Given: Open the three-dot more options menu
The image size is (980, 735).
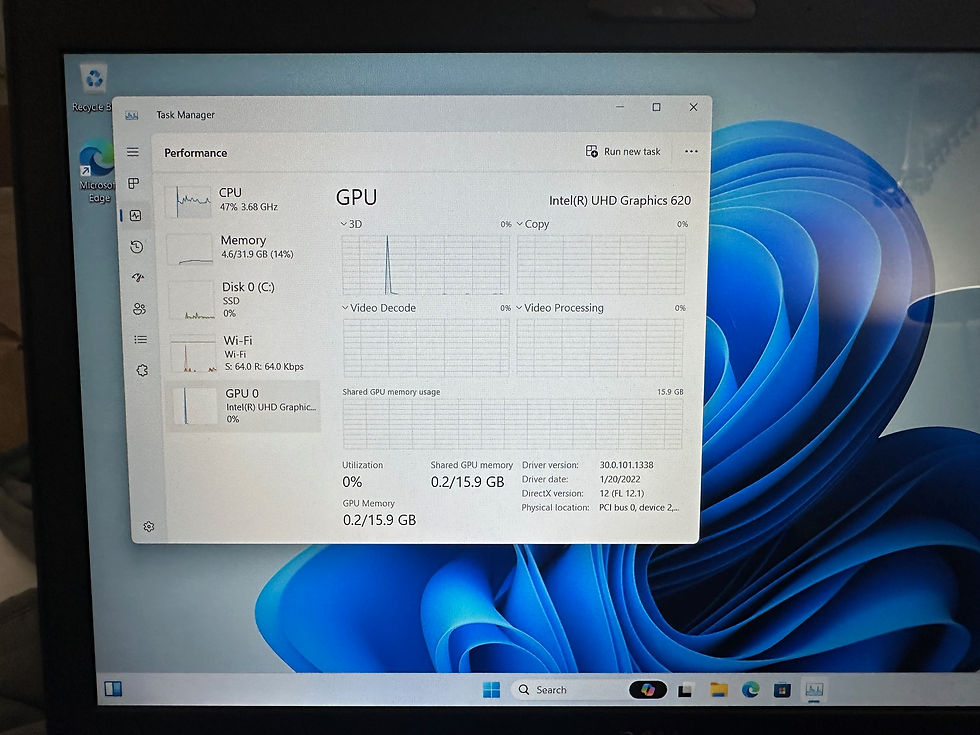Looking at the screenshot, I should point(691,151).
